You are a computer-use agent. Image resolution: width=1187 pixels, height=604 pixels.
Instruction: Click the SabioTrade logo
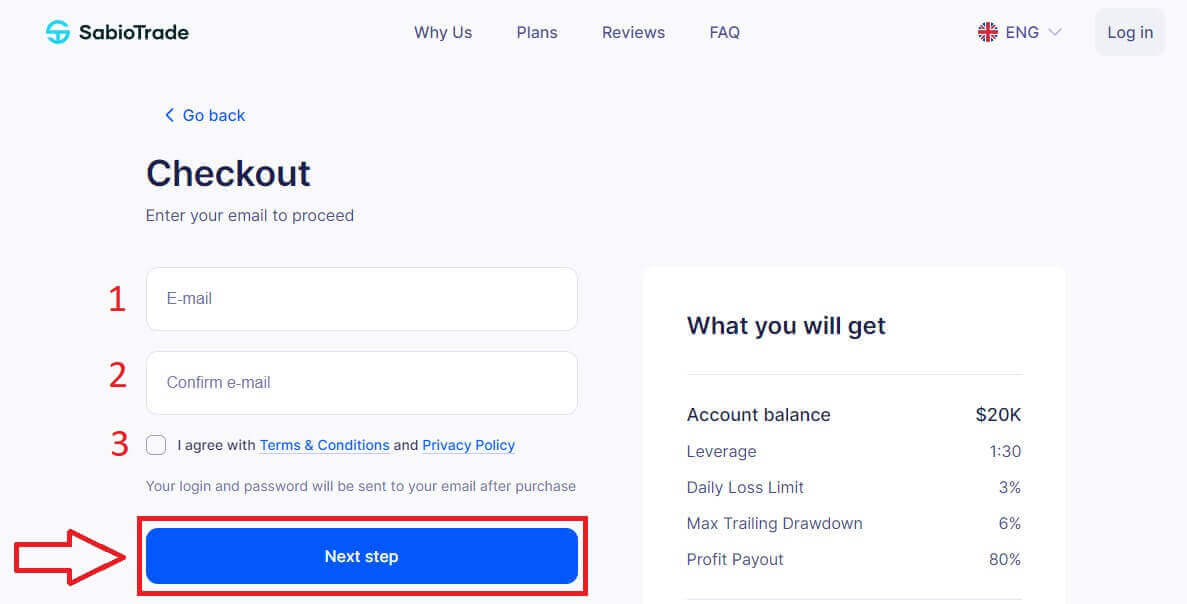(x=116, y=31)
